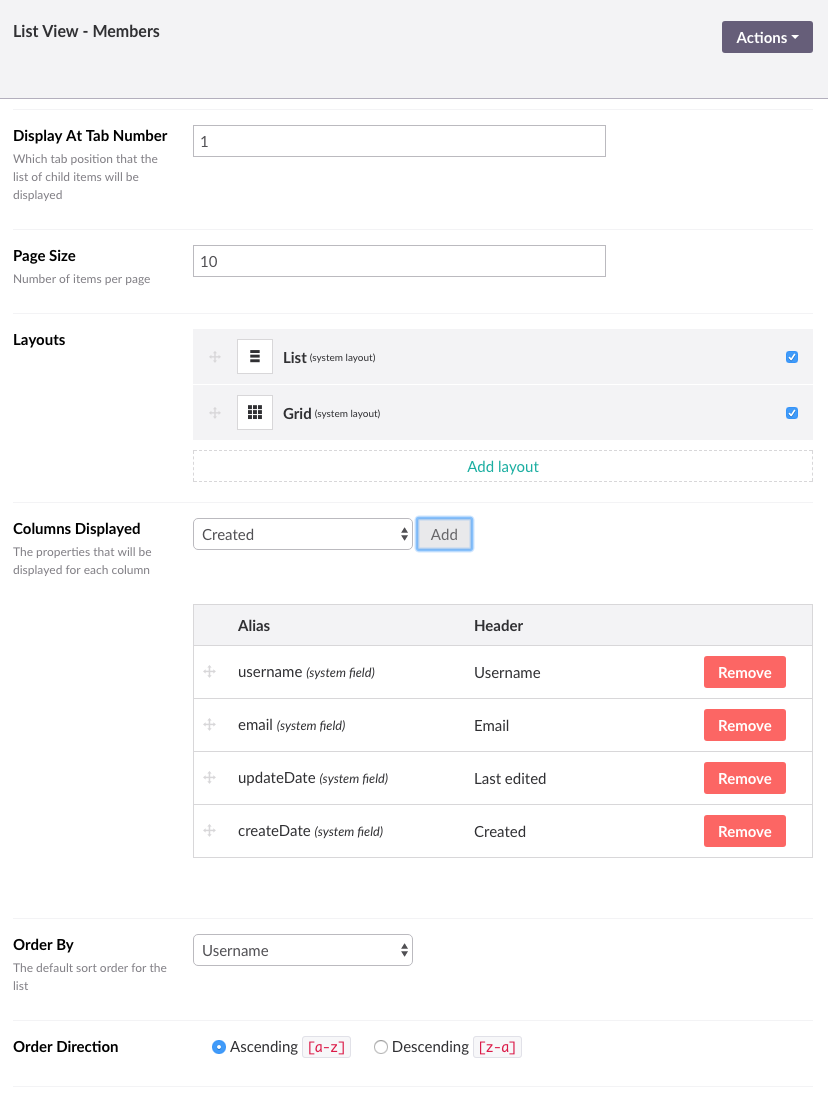Click the List layout icon
Viewport: 828px width, 1094px height.
pos(255,357)
